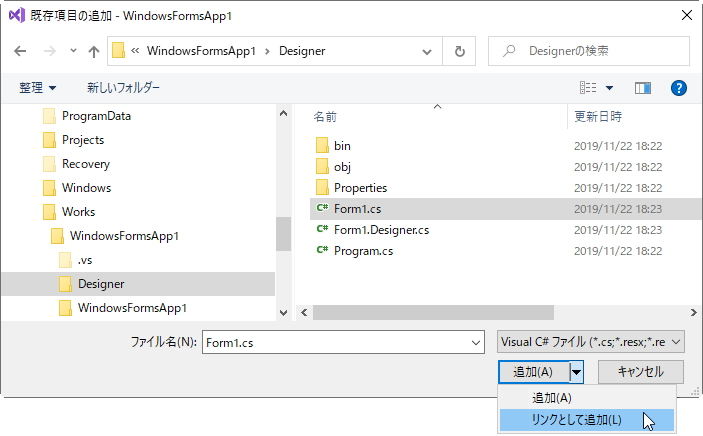Click the キャンセル button
Screen dimensions: 703x436
point(641,372)
